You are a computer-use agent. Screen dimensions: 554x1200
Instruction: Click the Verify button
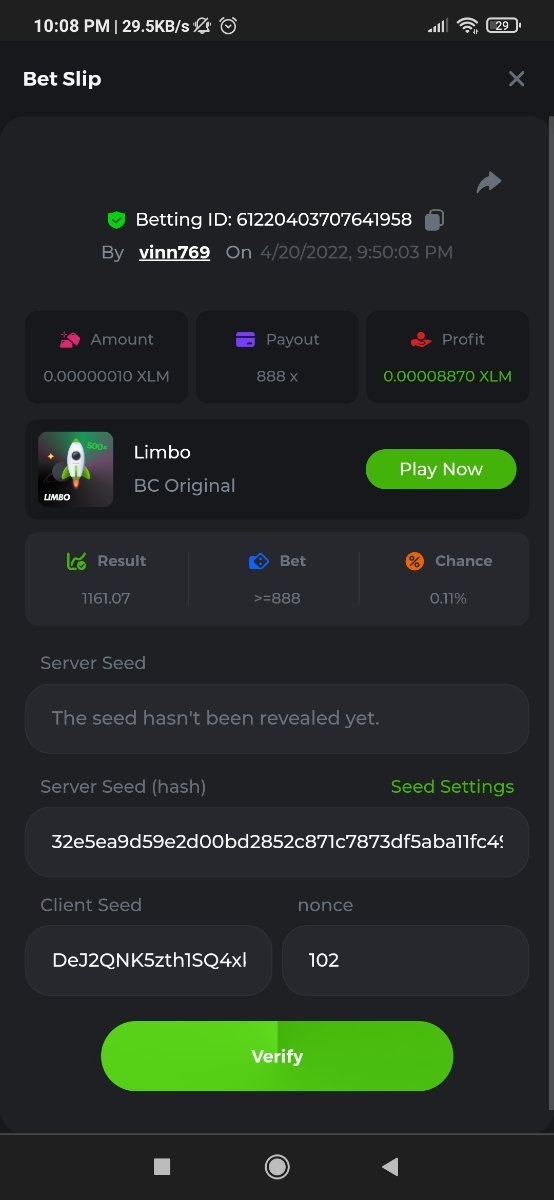pyautogui.click(x=277, y=1056)
